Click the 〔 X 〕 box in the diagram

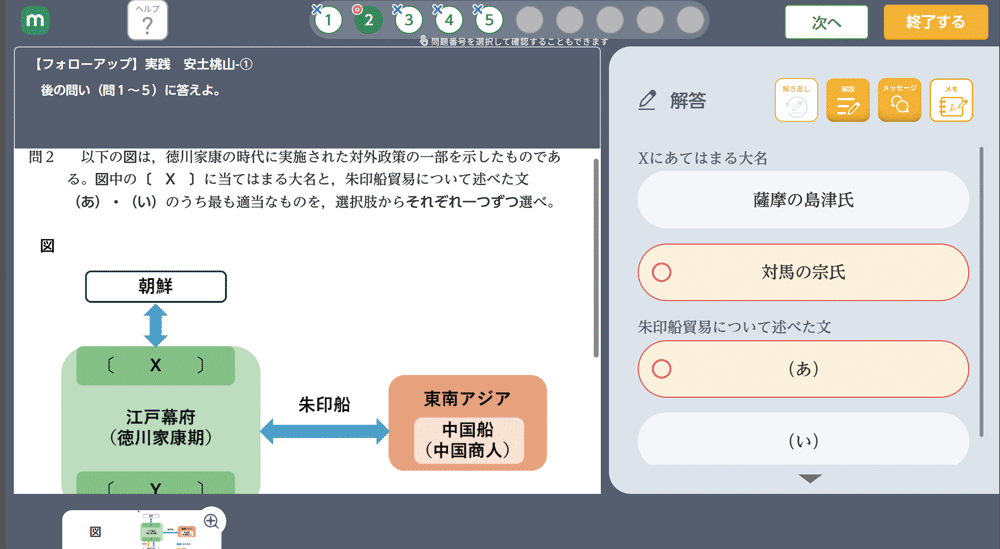[156, 365]
